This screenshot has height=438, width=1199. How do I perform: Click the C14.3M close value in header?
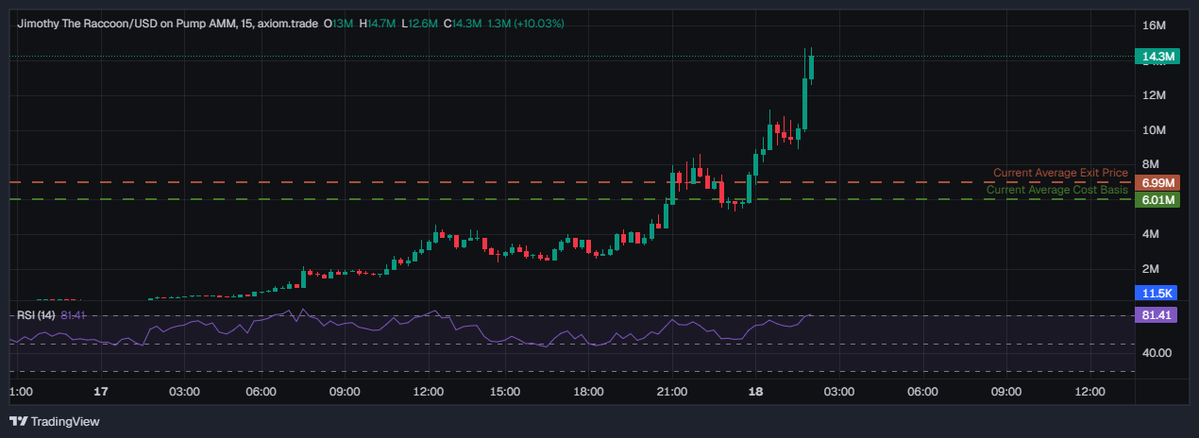[463, 24]
